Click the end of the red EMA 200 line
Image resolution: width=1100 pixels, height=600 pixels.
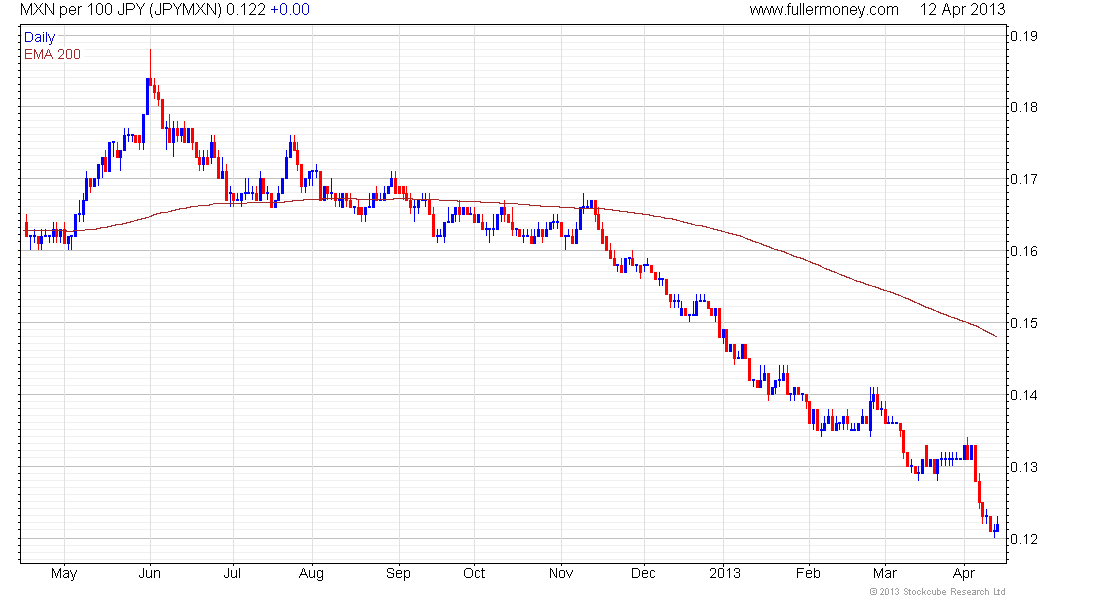tap(995, 336)
